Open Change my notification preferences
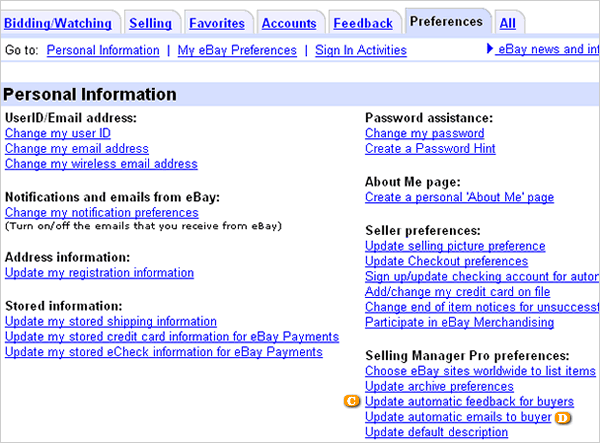This screenshot has width=600, height=443. [x=102, y=212]
